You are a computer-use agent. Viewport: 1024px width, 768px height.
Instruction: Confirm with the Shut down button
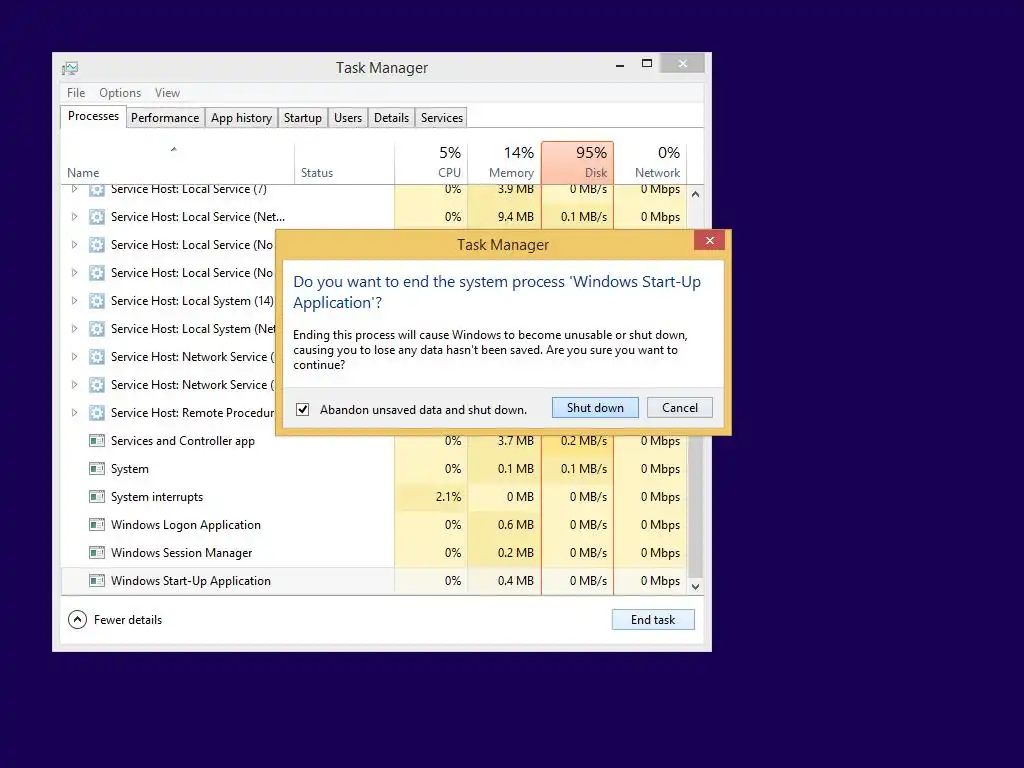pos(595,408)
